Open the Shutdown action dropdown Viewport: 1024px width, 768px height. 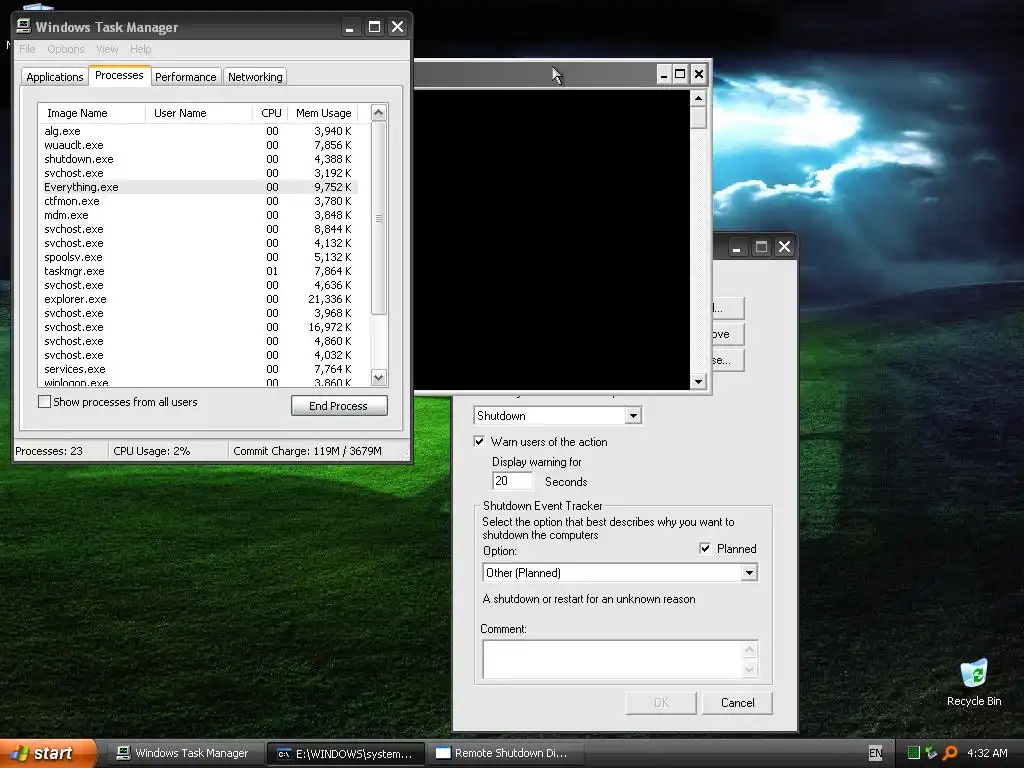pyautogui.click(x=633, y=416)
